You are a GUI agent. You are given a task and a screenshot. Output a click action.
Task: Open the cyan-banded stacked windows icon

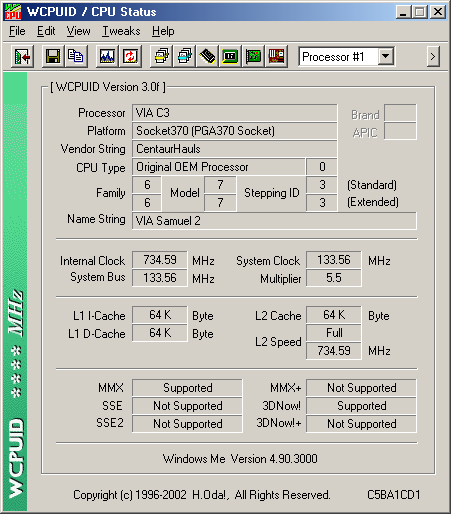coord(185,57)
